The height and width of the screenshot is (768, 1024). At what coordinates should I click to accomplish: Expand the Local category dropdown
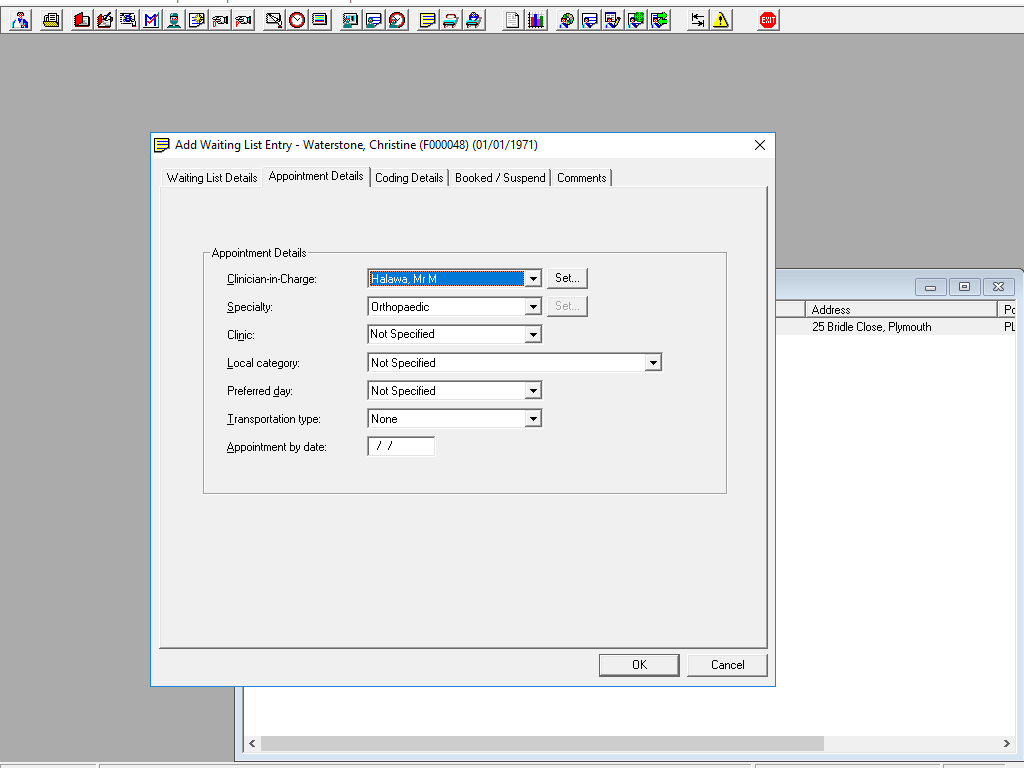click(x=653, y=362)
